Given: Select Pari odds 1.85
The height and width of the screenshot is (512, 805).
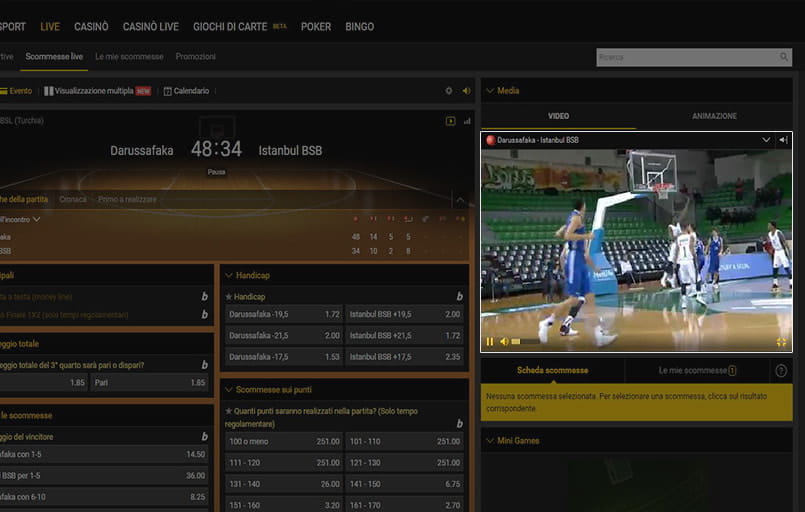Looking at the screenshot, I should coord(149,383).
